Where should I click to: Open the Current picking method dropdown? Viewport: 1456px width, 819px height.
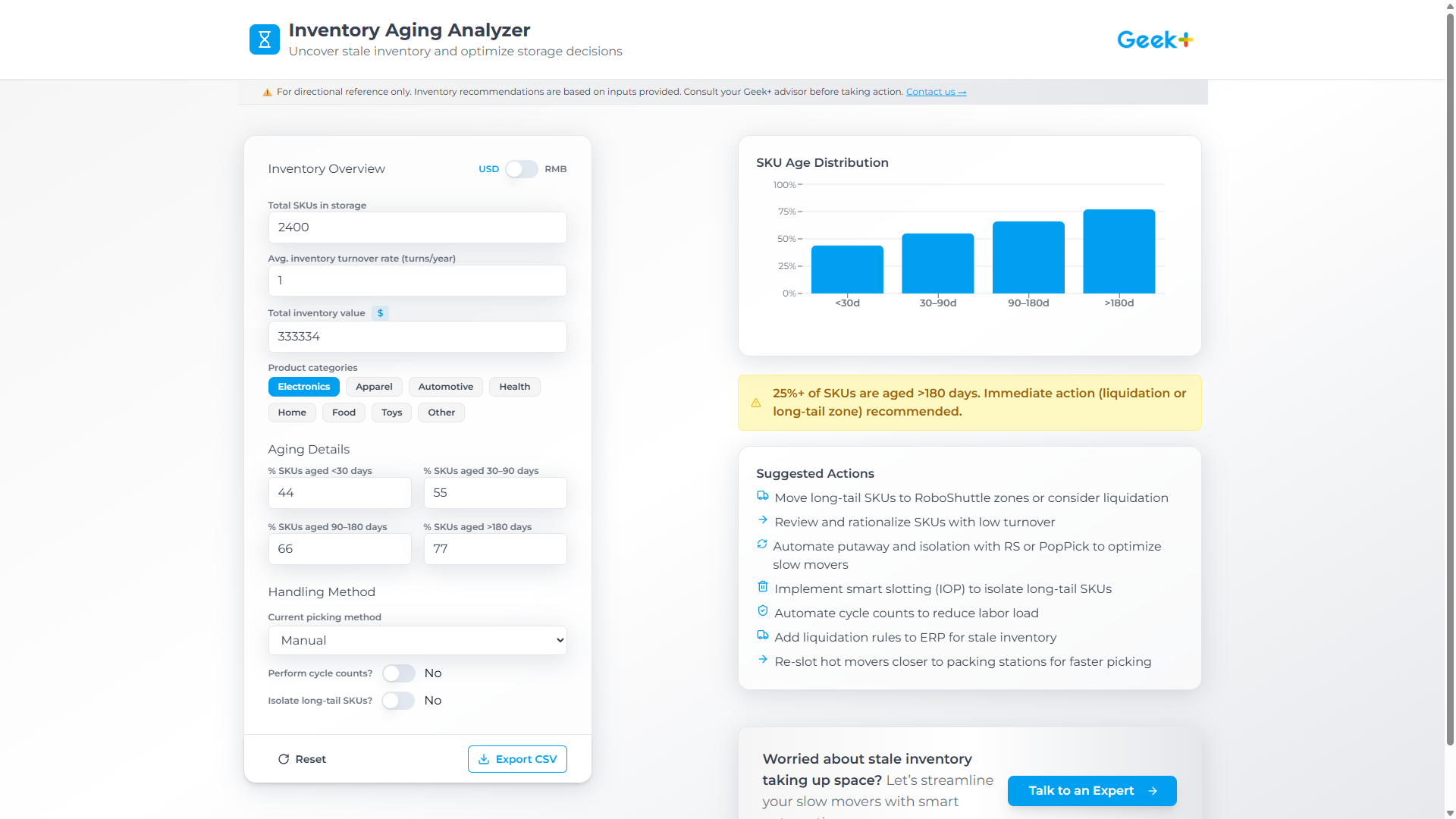[x=417, y=640]
